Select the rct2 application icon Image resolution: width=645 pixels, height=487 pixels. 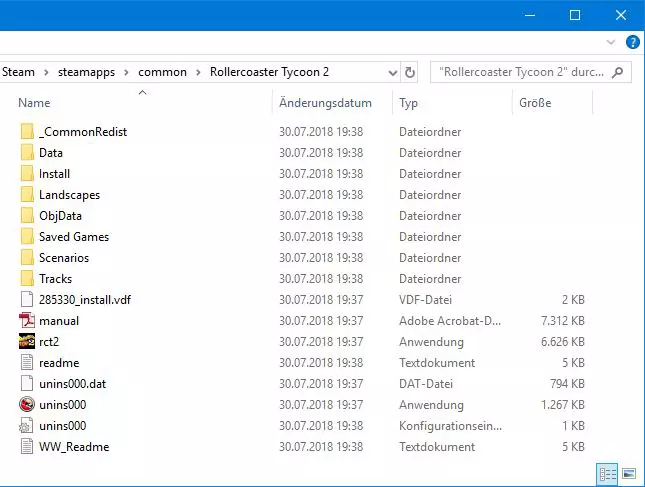click(27, 341)
